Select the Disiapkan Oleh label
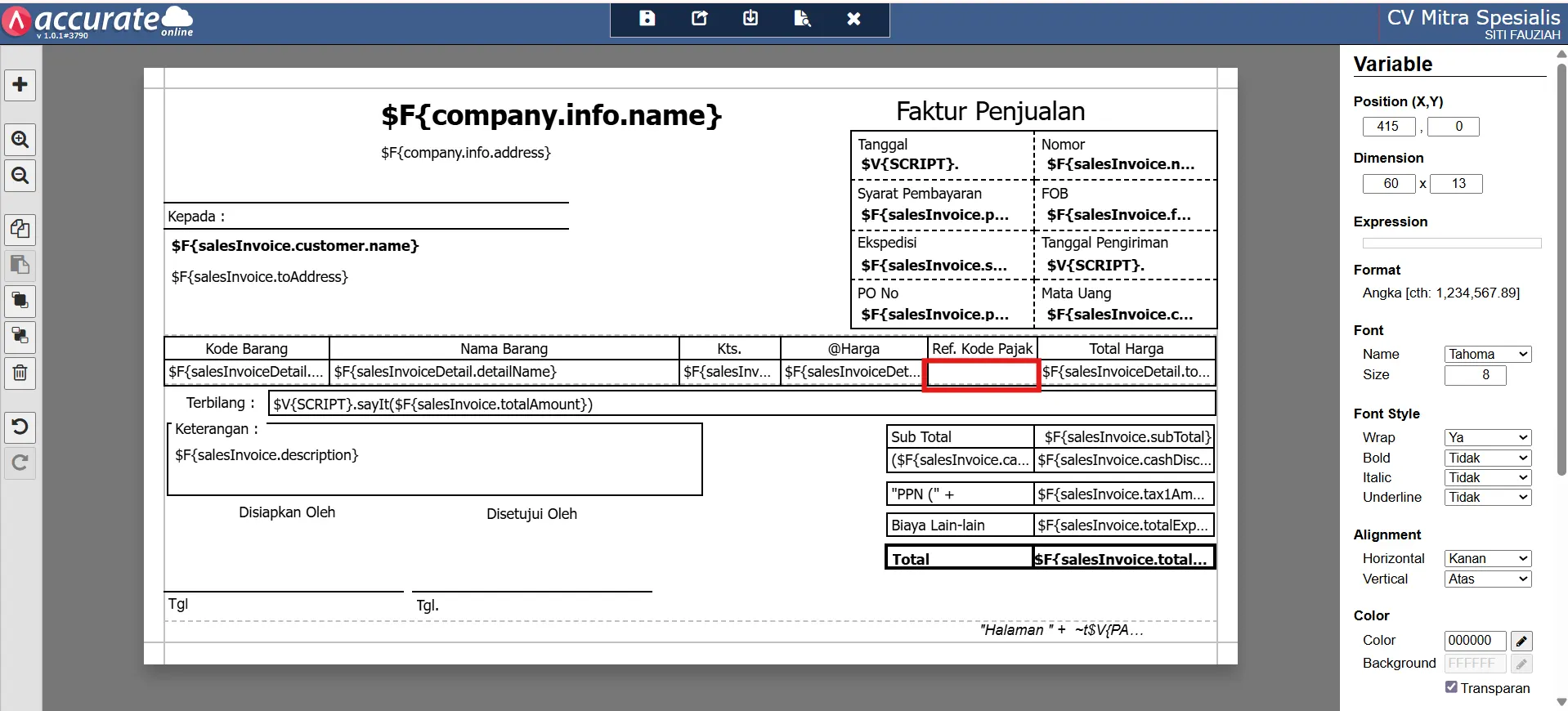Viewport: 1568px width, 711px height. pos(287,512)
